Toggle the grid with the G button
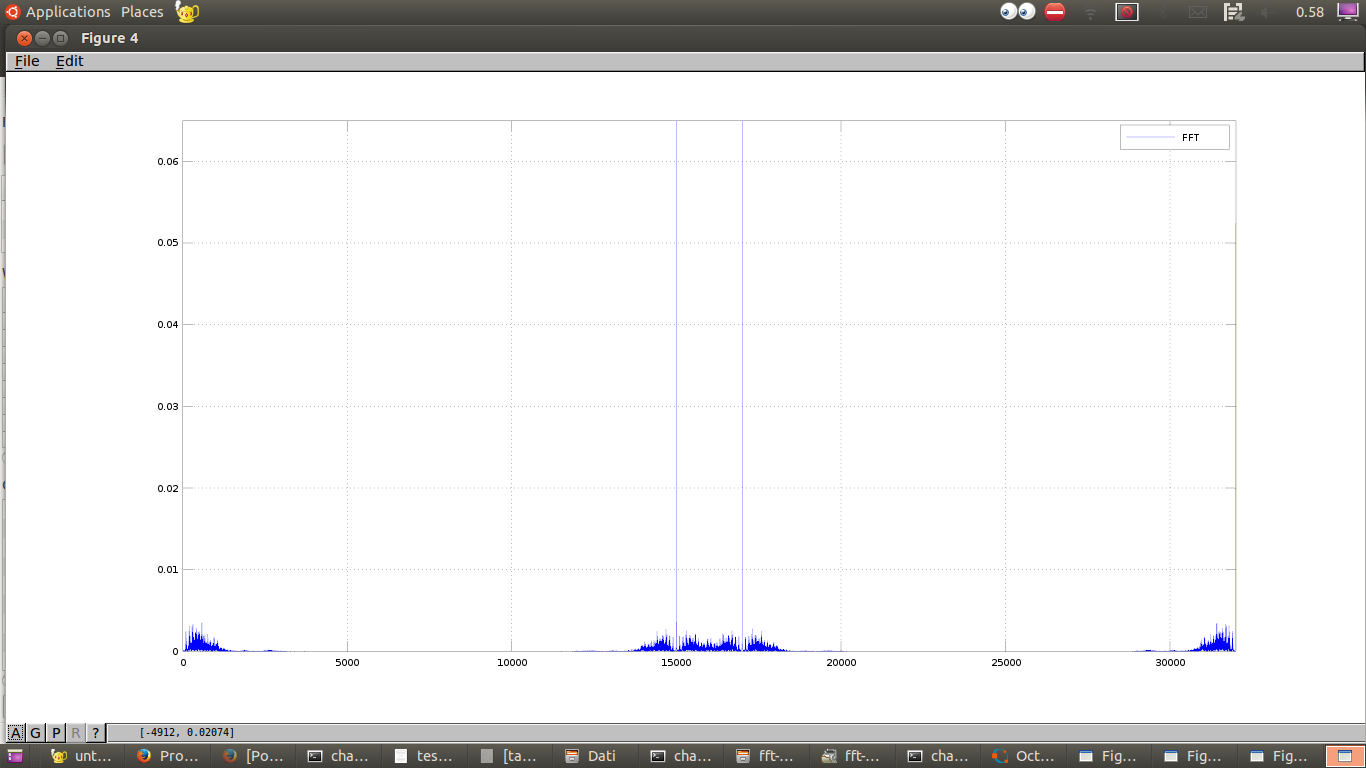1366x768 pixels. pos(35,733)
